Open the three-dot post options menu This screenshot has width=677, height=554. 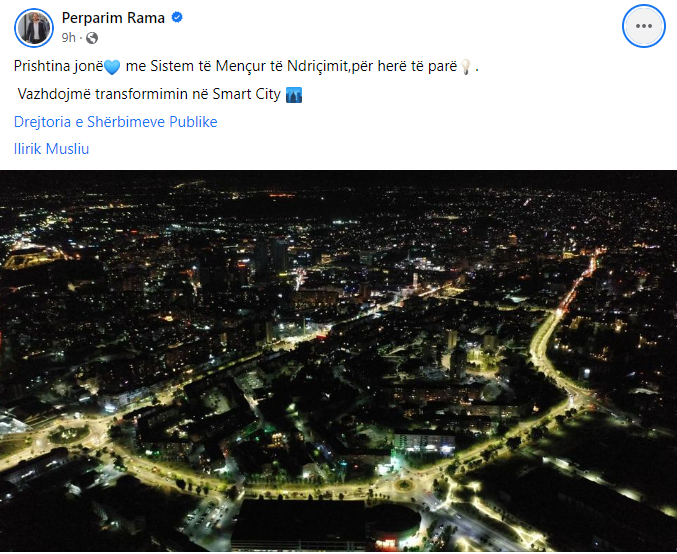[x=643, y=26]
